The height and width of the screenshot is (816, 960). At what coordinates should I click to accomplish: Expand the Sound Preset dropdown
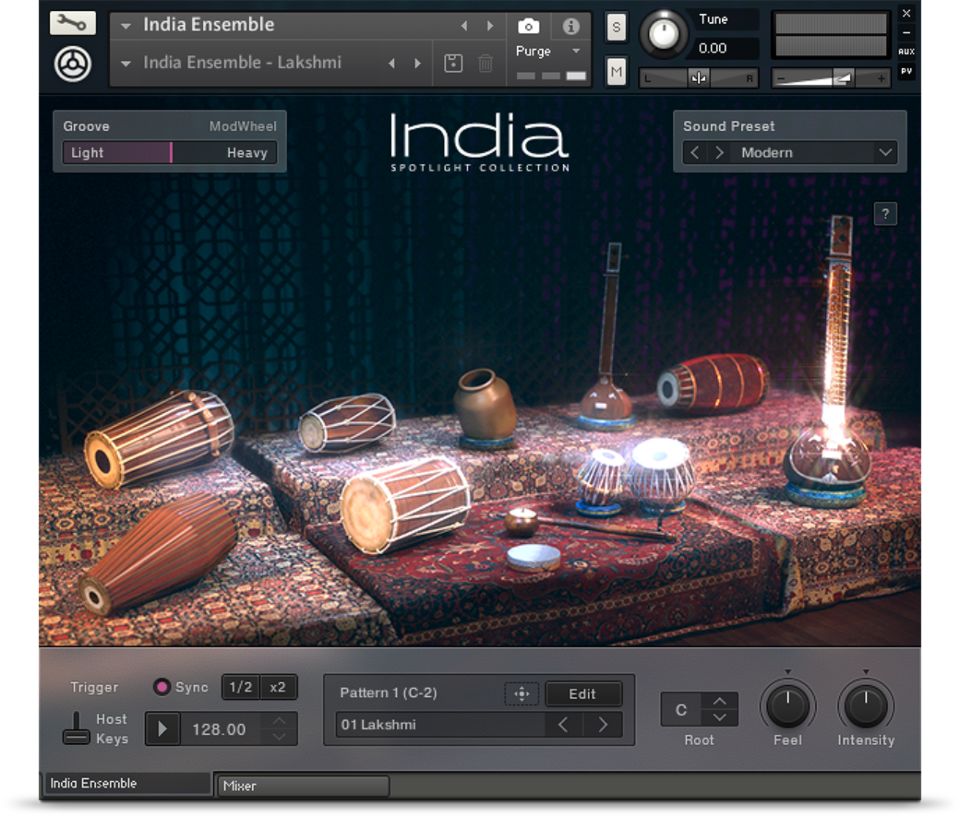pyautogui.click(x=885, y=153)
